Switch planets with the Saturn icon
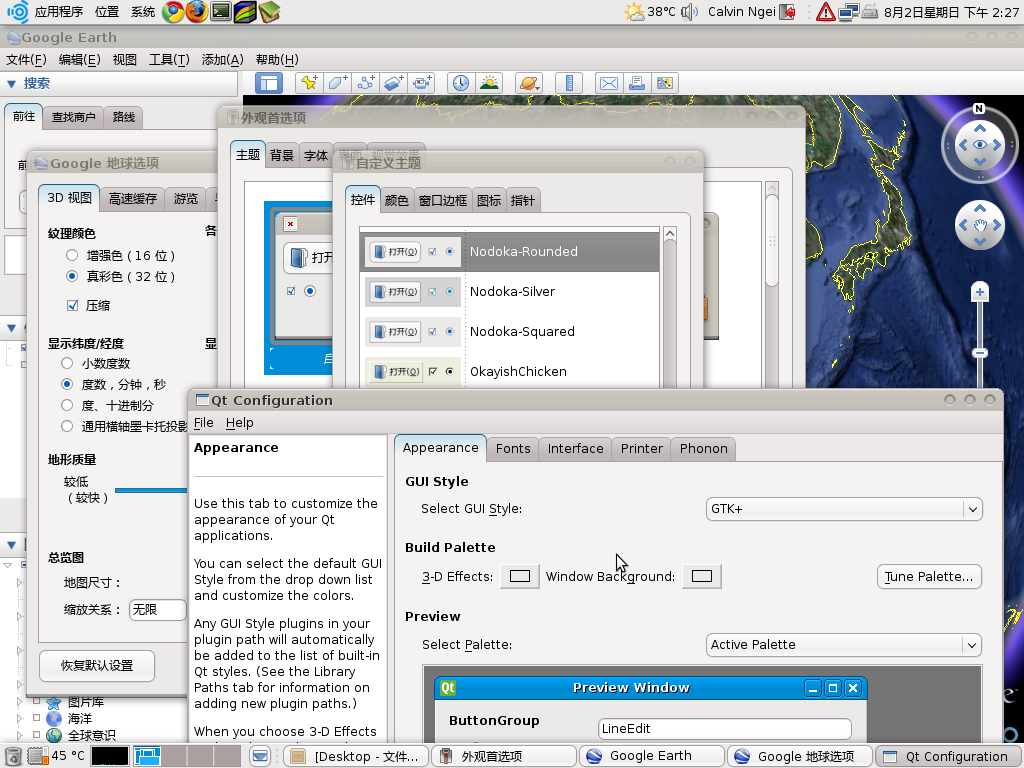Image resolution: width=1024 pixels, height=768 pixels. point(528,83)
